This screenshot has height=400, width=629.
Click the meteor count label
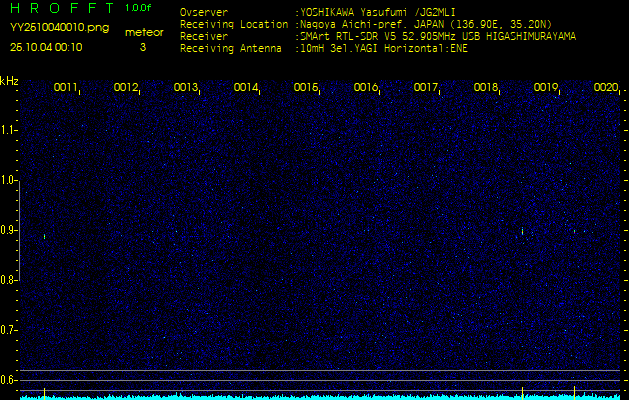point(143,32)
